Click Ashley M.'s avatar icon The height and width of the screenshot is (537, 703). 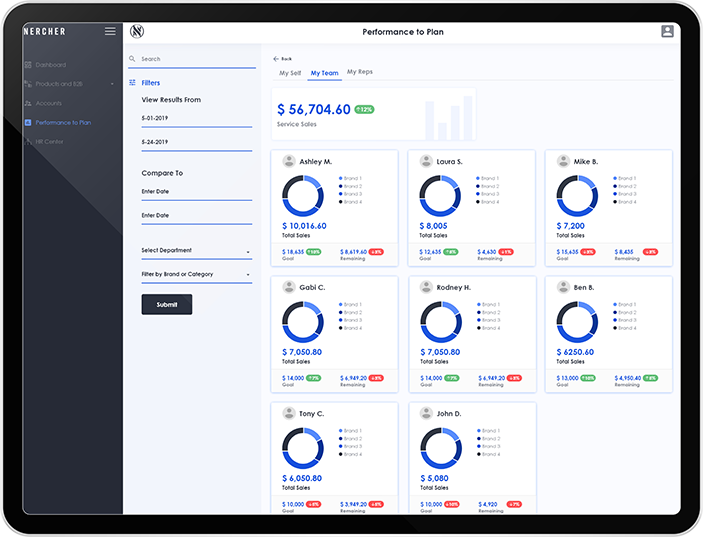tap(289, 161)
